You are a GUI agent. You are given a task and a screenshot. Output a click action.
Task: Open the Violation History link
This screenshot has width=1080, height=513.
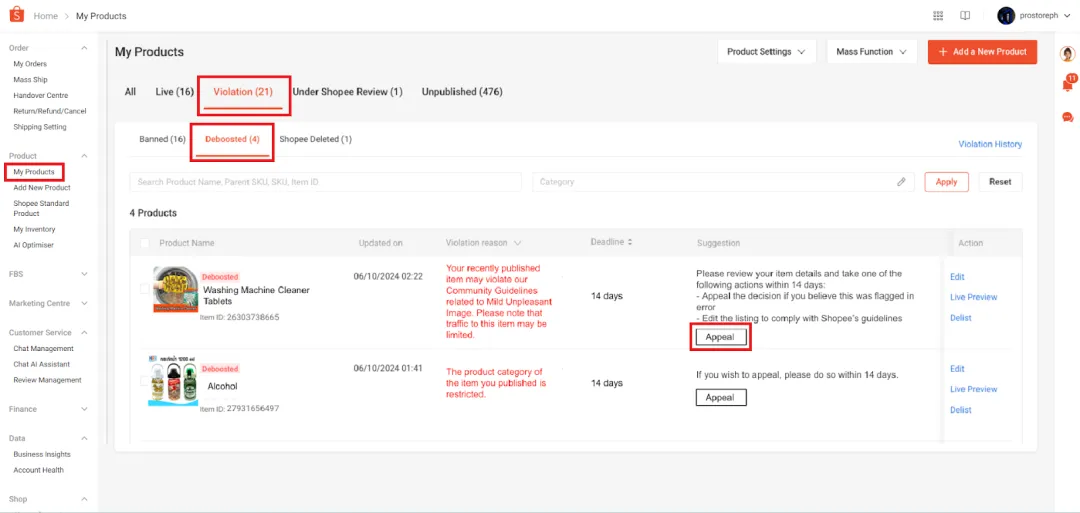point(990,145)
